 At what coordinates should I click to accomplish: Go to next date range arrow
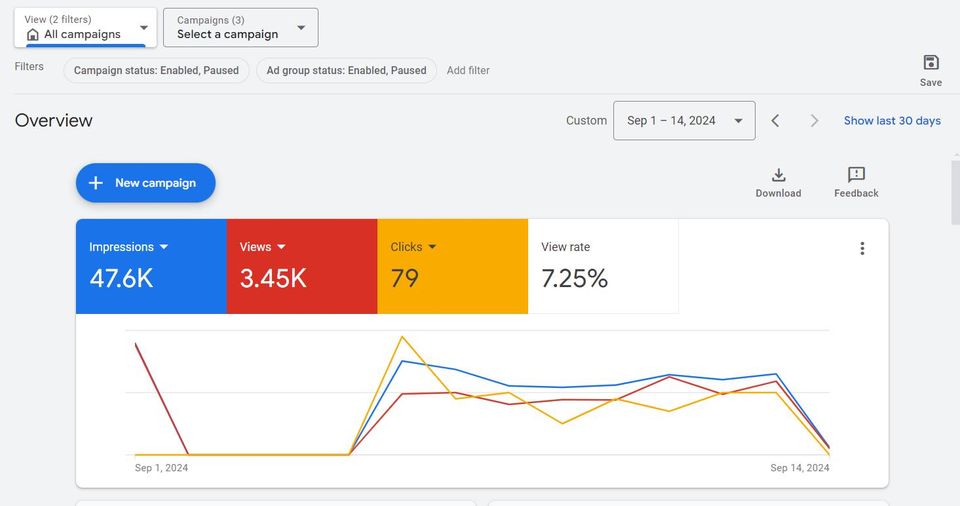814,121
